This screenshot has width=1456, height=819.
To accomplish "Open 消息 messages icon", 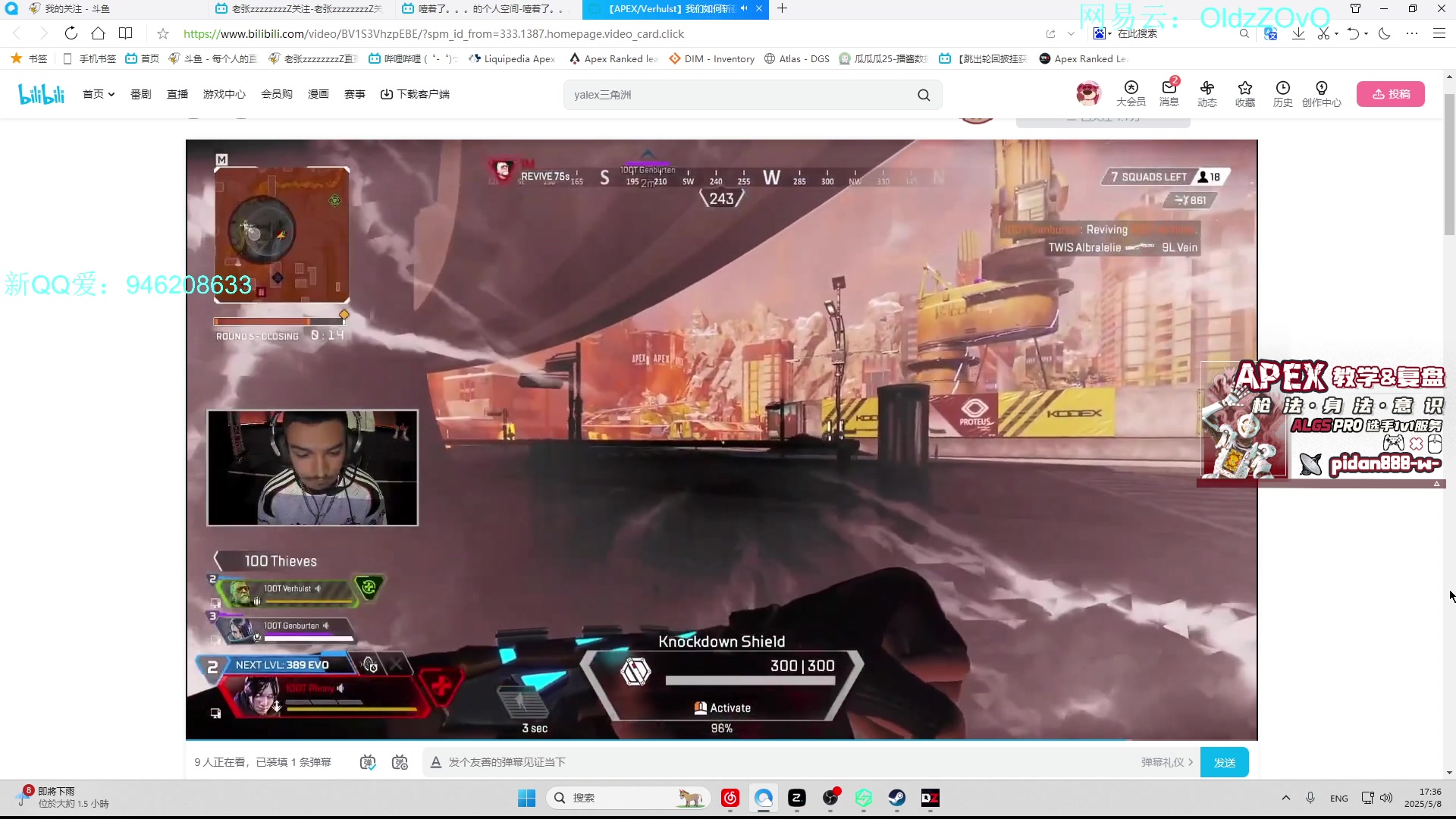I will click(x=1169, y=94).
